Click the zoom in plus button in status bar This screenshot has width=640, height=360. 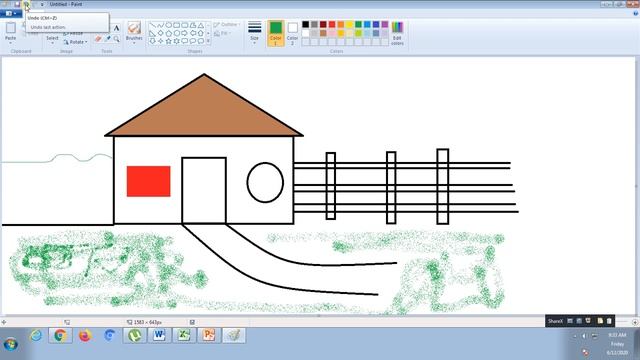tap(635, 322)
